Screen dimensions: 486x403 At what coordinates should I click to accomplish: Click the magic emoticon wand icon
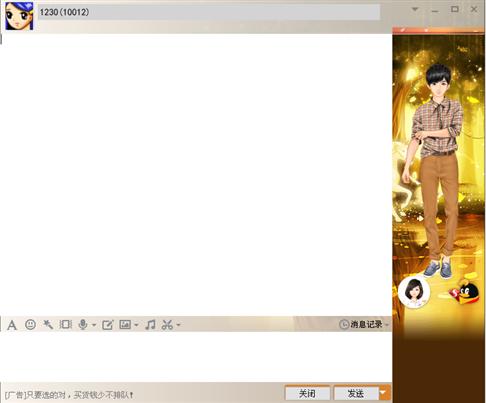pos(48,324)
